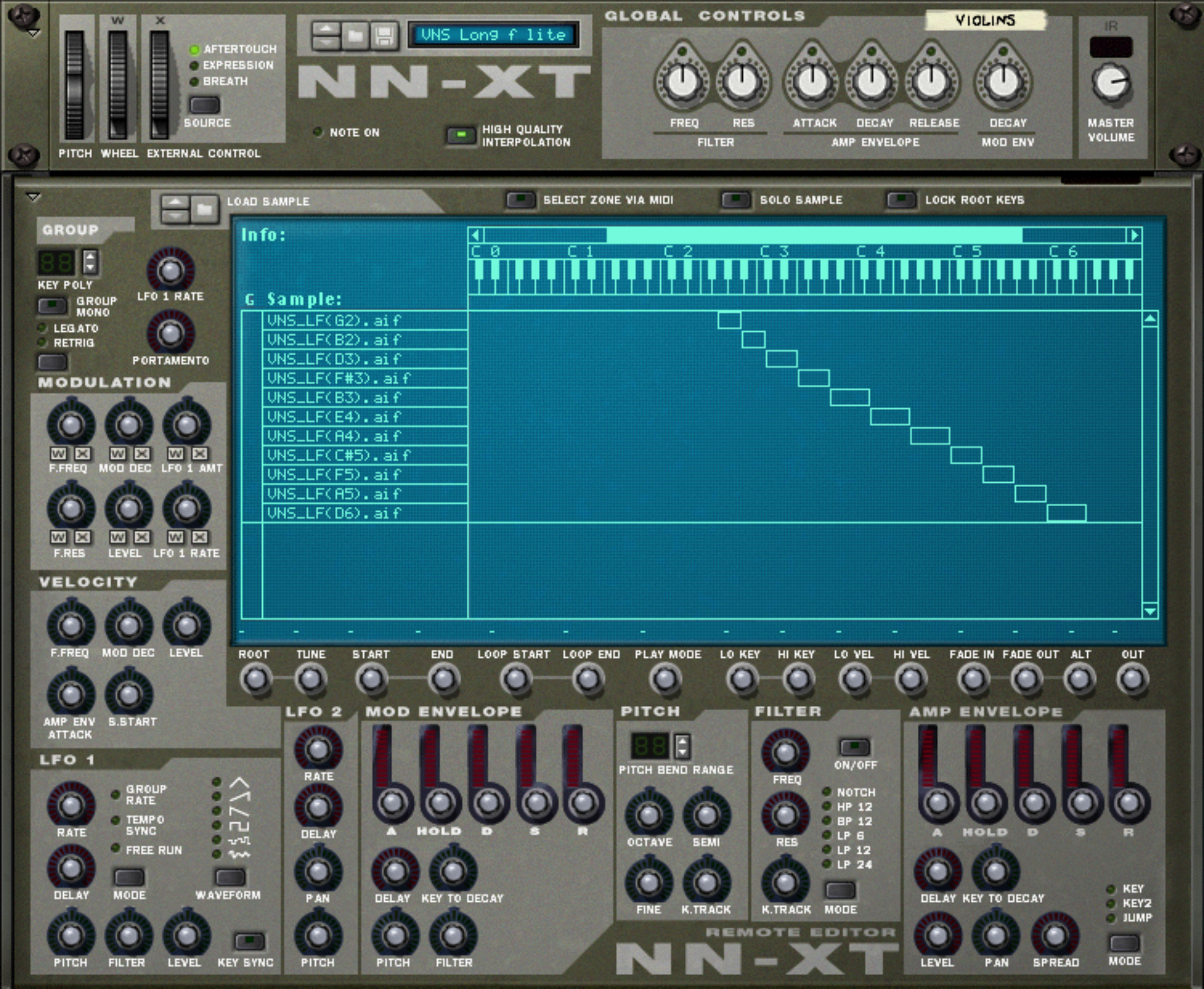Screen dimensions: 1204x989
Task: Enable Select Zone Via MIDI
Action: (520, 200)
